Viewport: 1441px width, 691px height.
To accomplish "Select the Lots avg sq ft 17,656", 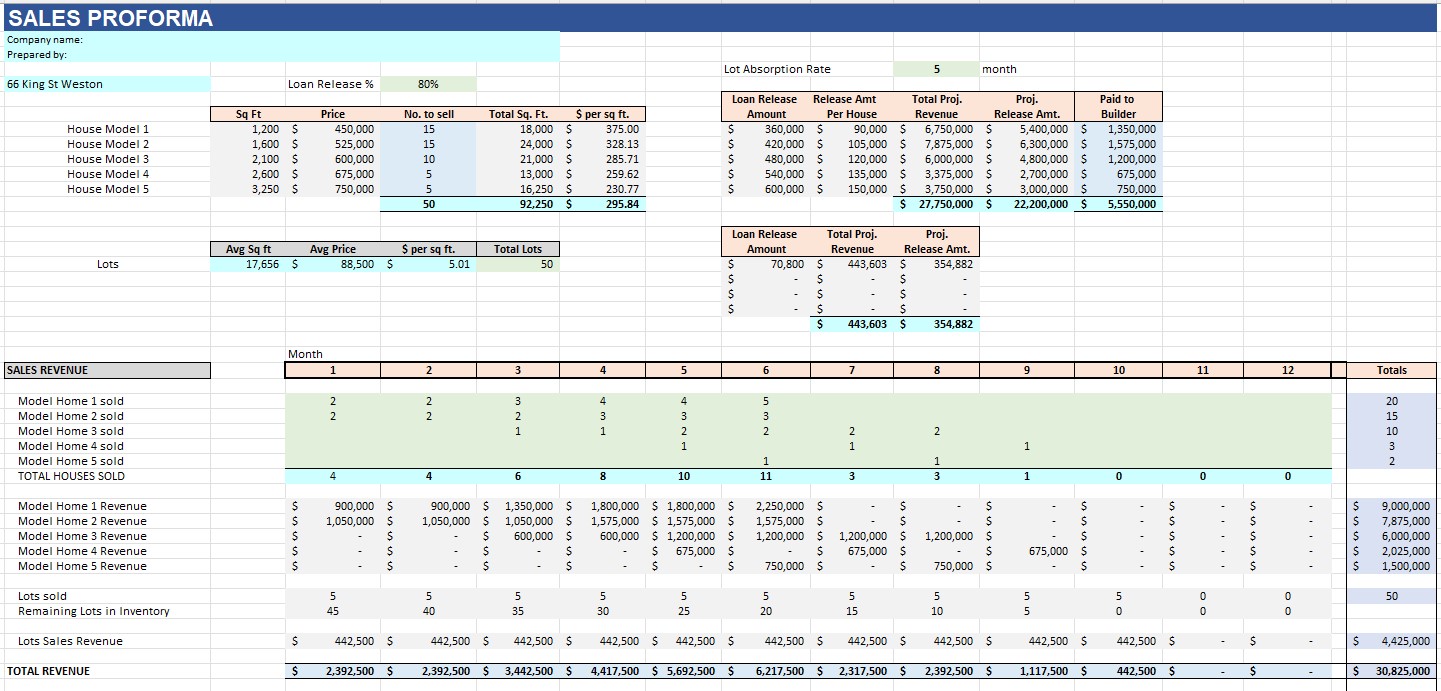I will (248, 264).
